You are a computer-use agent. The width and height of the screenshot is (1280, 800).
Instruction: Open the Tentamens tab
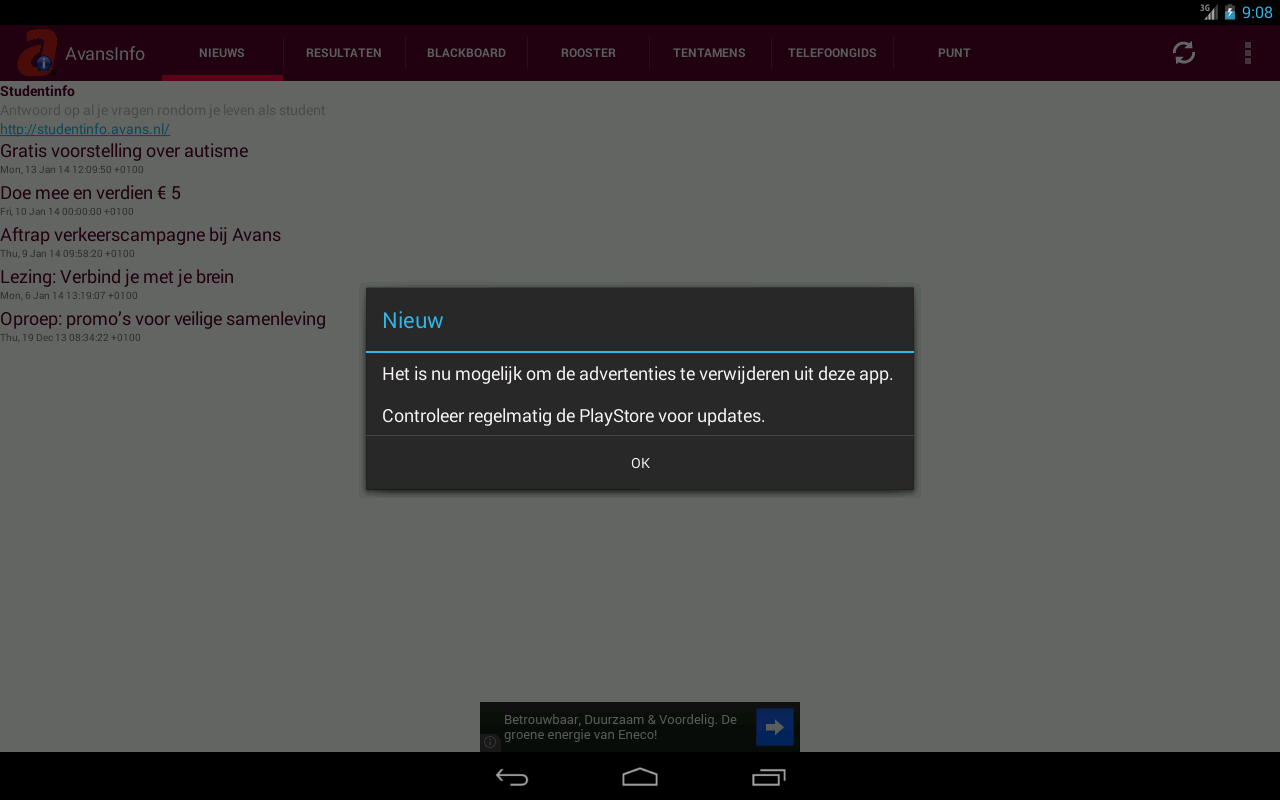(x=709, y=53)
